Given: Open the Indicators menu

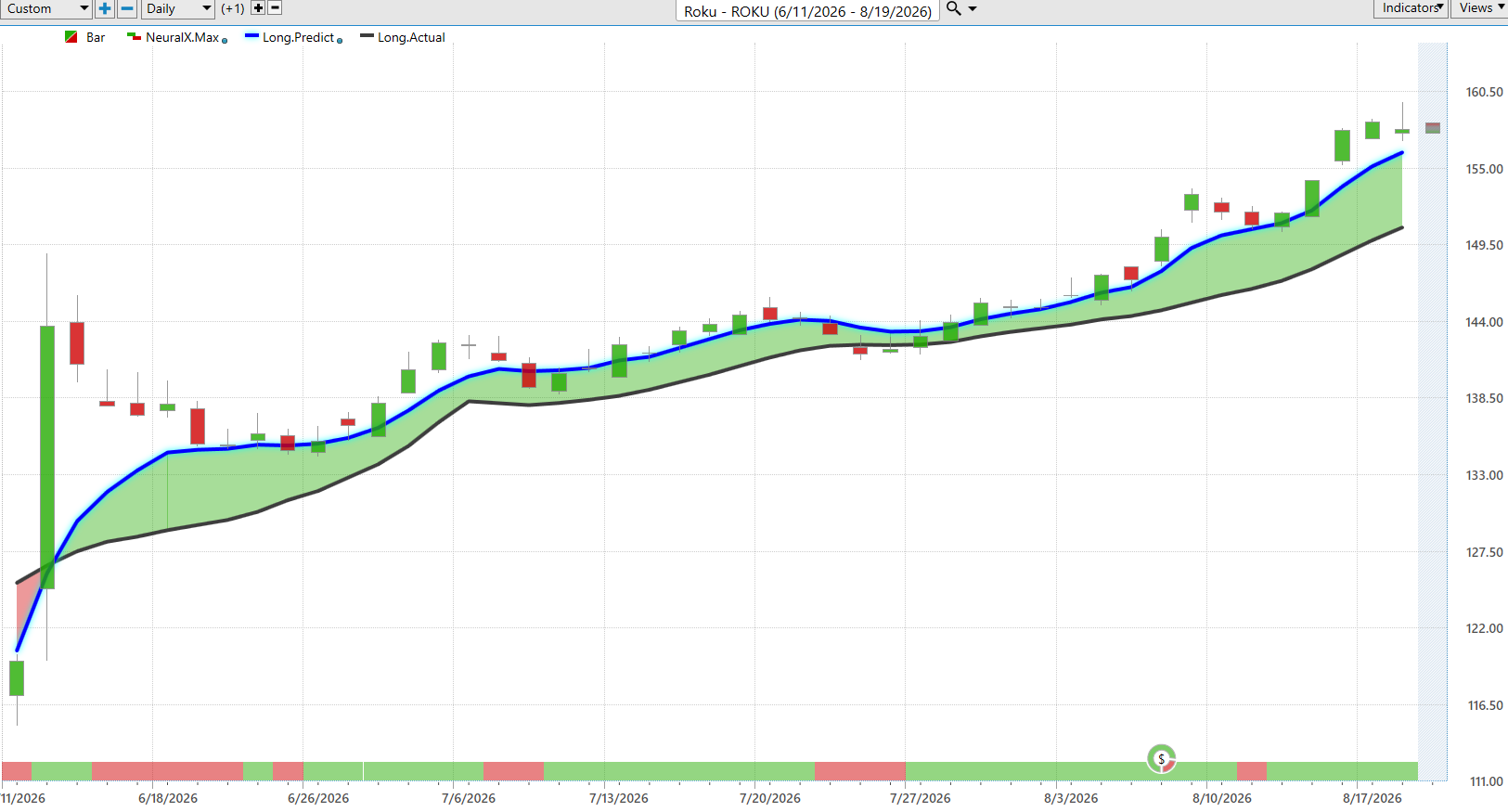Looking at the screenshot, I should point(1411,8).
